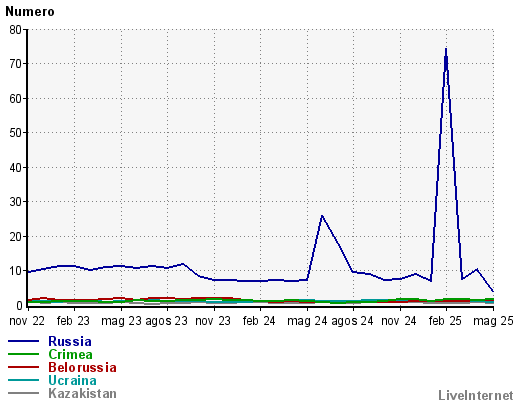
Task: Click the Kazakistan legend label
Action: [x=82, y=393]
